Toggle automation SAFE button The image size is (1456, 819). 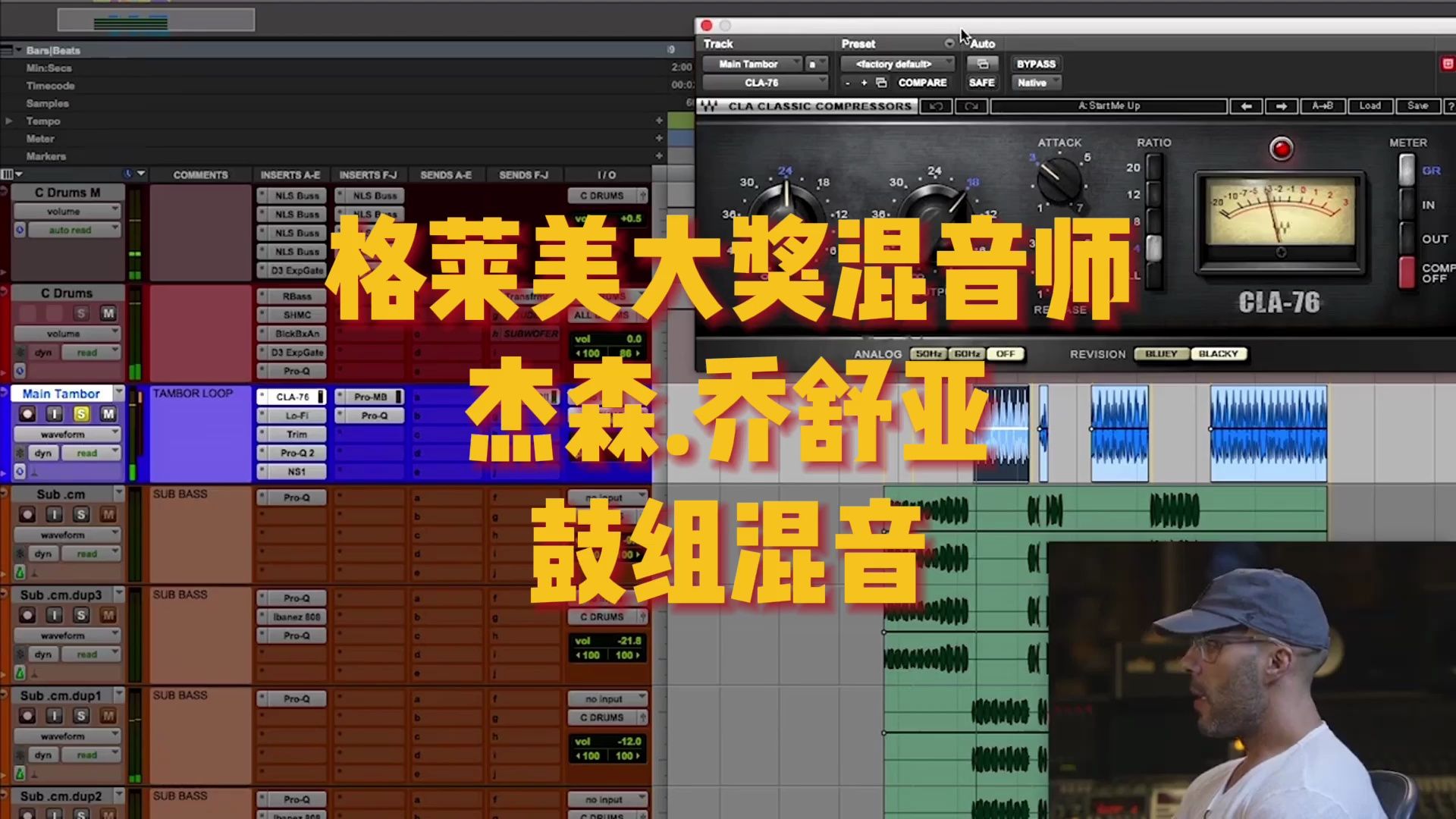(981, 83)
